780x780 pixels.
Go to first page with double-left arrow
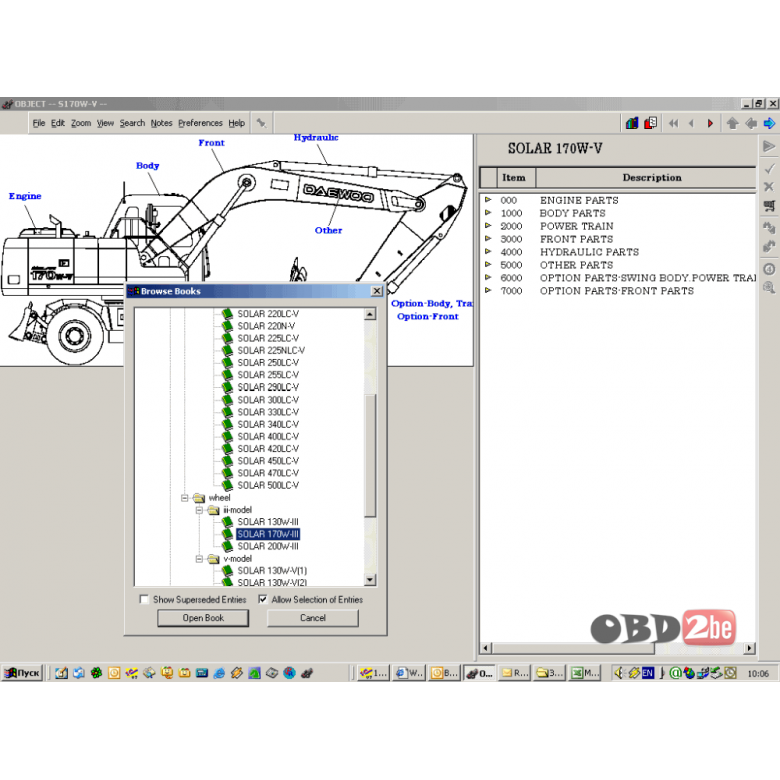674,123
